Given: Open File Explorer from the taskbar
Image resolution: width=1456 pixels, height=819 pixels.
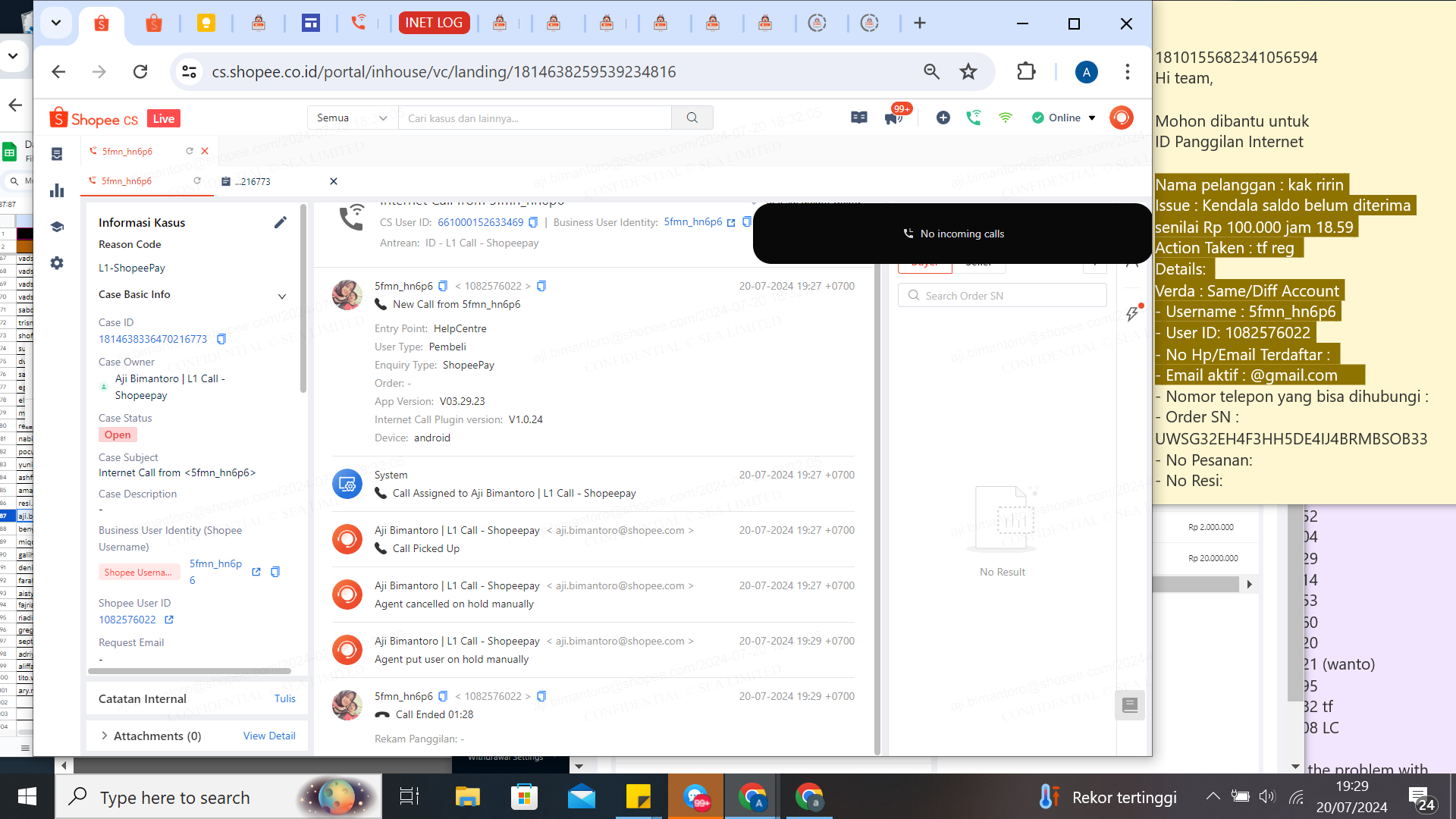Looking at the screenshot, I should [467, 797].
